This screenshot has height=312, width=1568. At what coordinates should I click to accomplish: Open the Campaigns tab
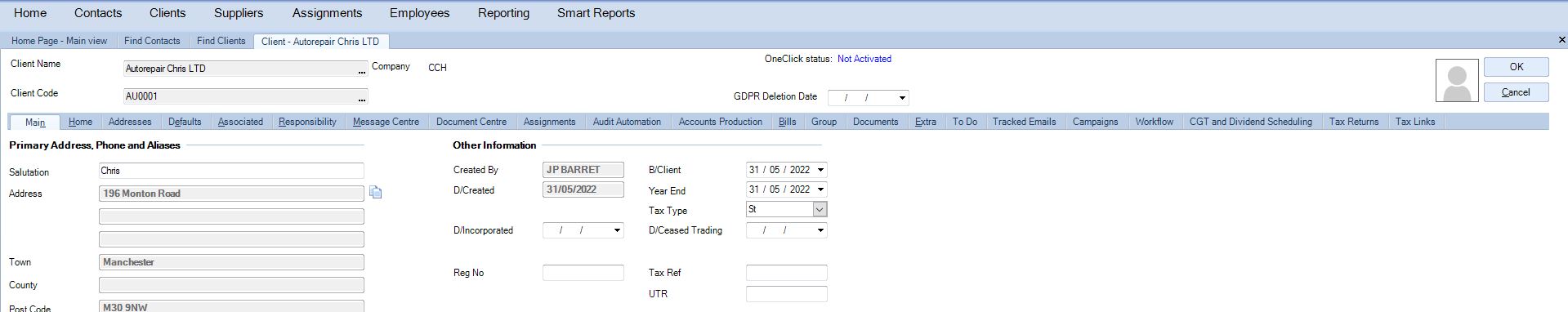tap(1095, 122)
